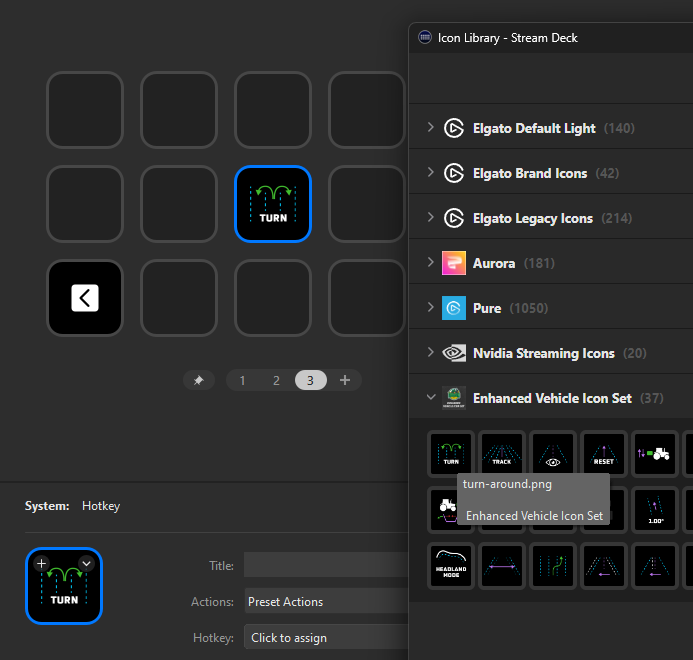
Task: Pick the HEADLAND MODE icon
Action: [451, 566]
